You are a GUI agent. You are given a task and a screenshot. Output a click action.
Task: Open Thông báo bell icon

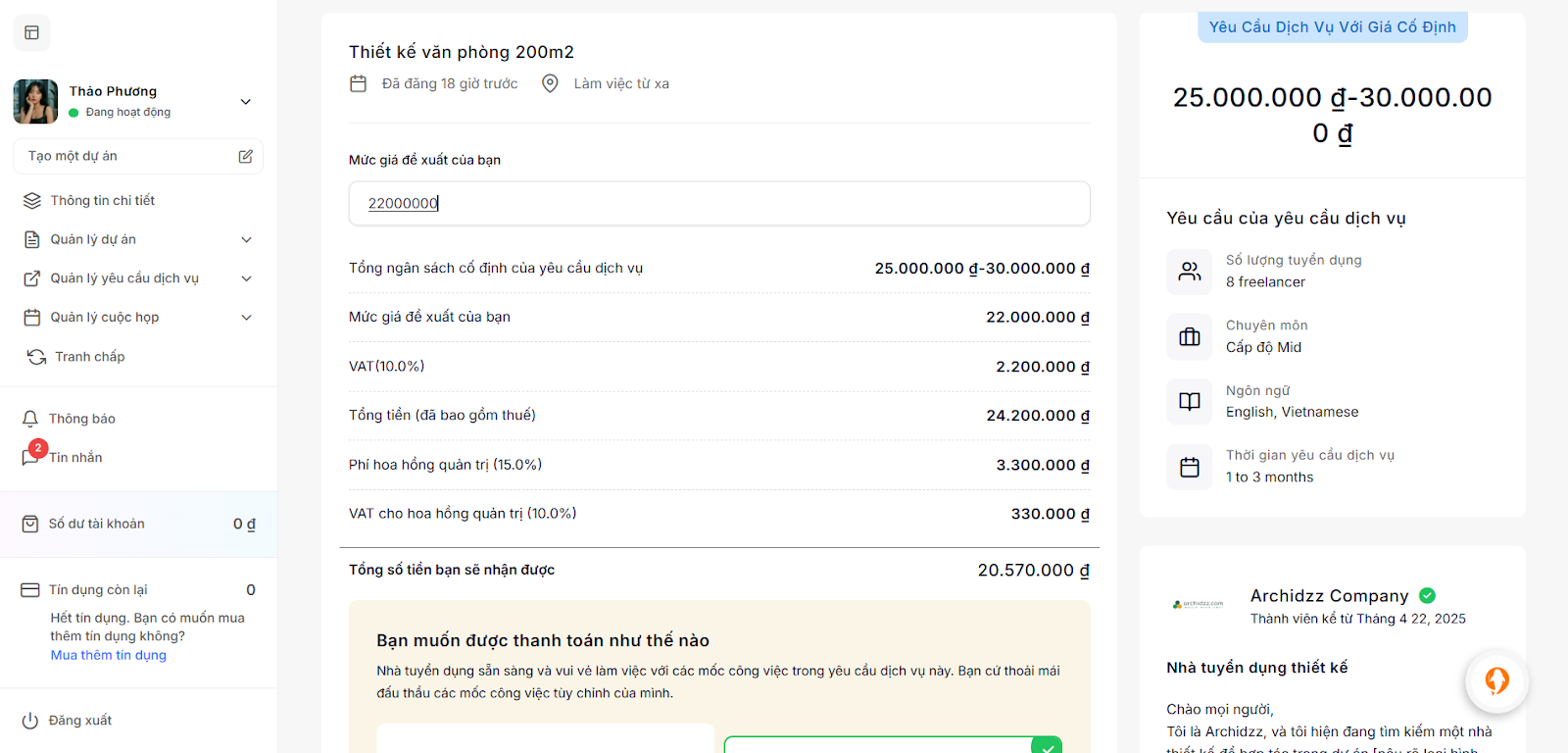[30, 419]
